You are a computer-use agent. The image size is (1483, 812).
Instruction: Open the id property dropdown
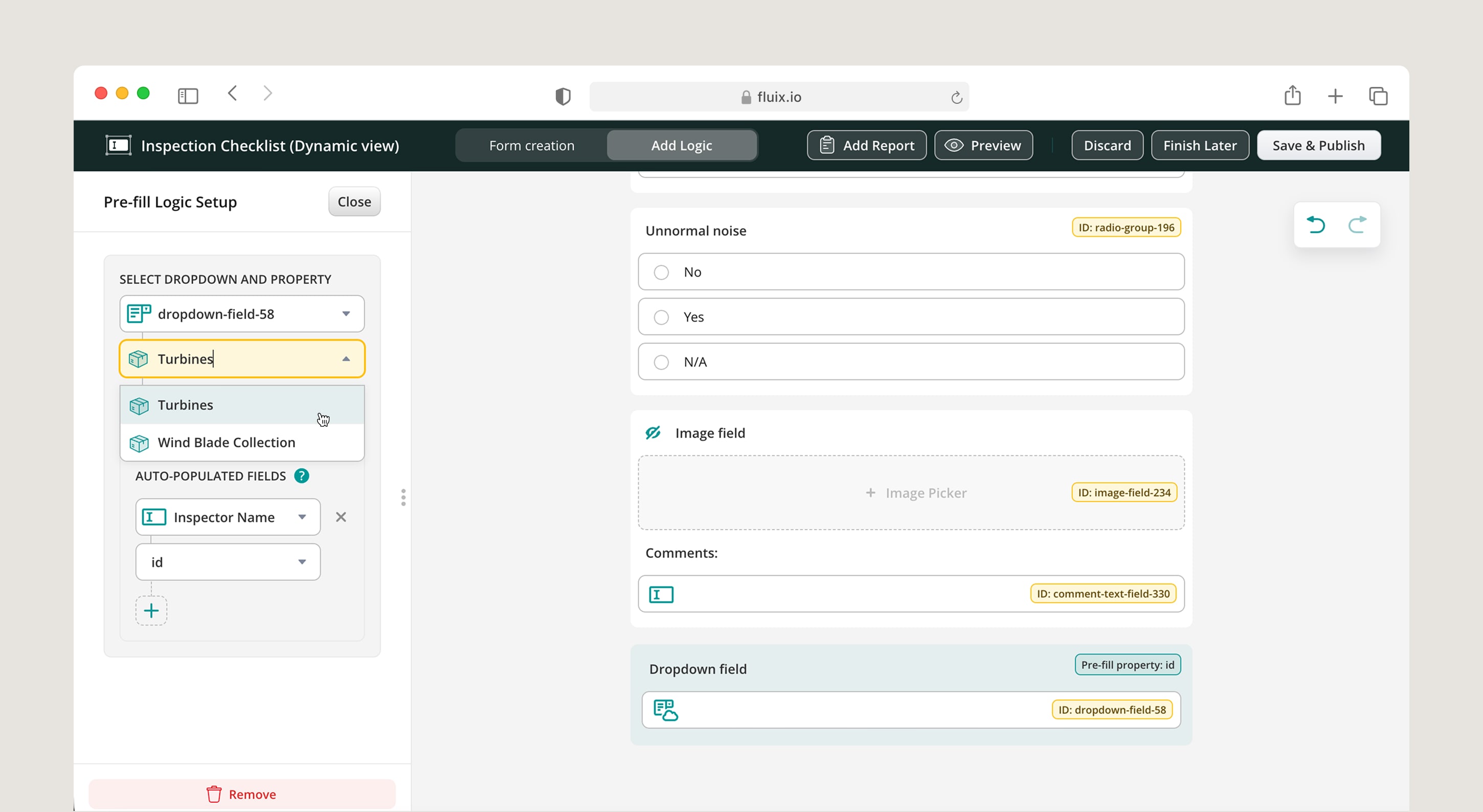[302, 561]
